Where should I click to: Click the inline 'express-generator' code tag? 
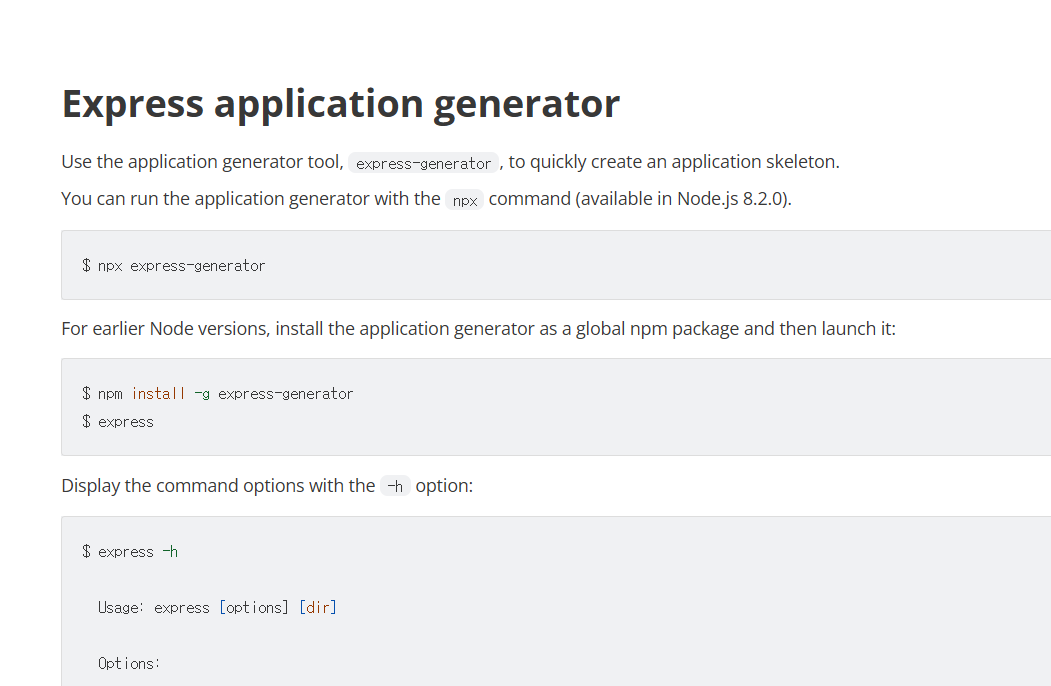coord(423,163)
